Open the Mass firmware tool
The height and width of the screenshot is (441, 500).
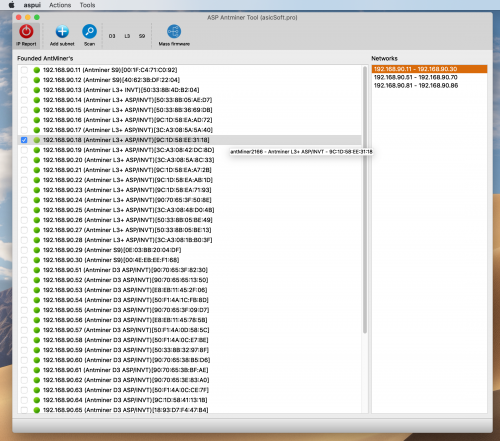[x=174, y=32]
